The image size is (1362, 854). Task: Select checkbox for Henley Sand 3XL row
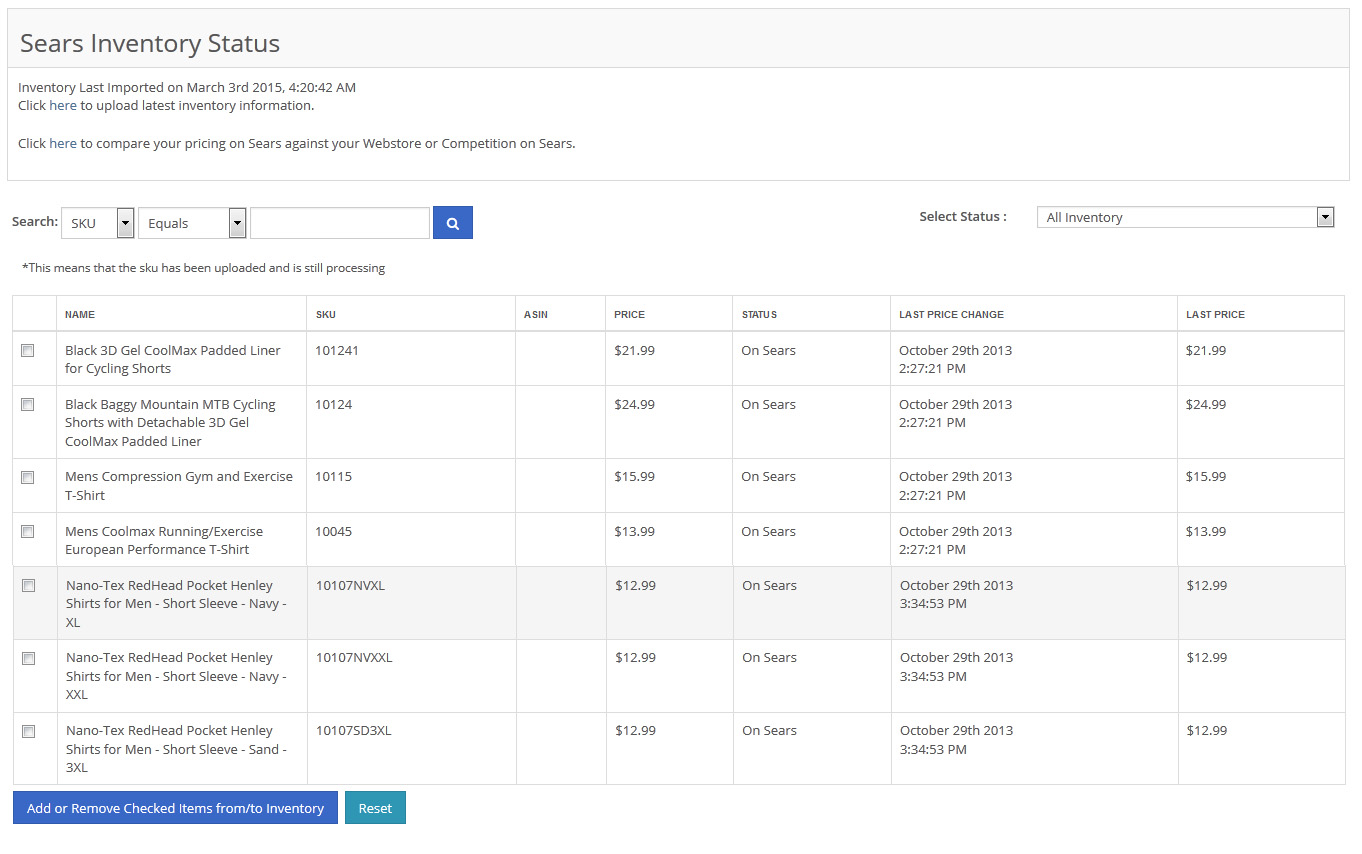click(28, 731)
